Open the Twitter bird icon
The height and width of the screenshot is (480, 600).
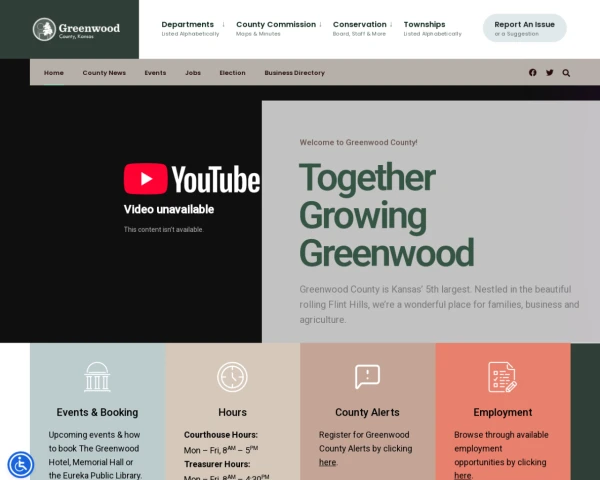point(549,73)
